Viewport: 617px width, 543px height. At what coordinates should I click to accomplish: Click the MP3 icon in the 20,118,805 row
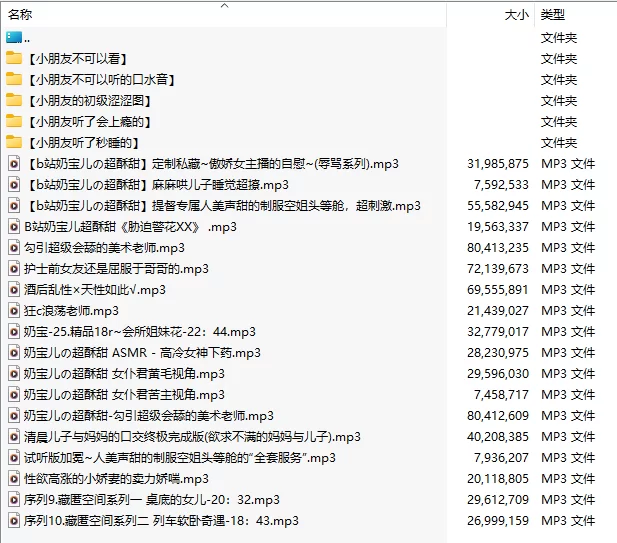[x=14, y=478]
